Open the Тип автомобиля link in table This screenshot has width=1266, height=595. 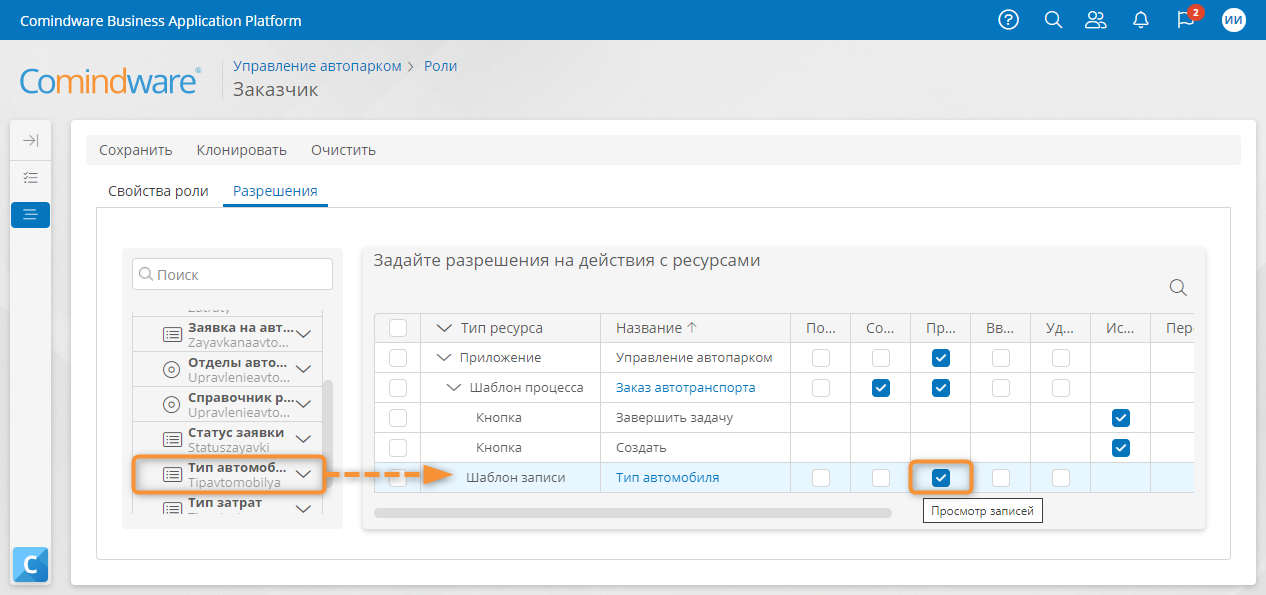(667, 478)
